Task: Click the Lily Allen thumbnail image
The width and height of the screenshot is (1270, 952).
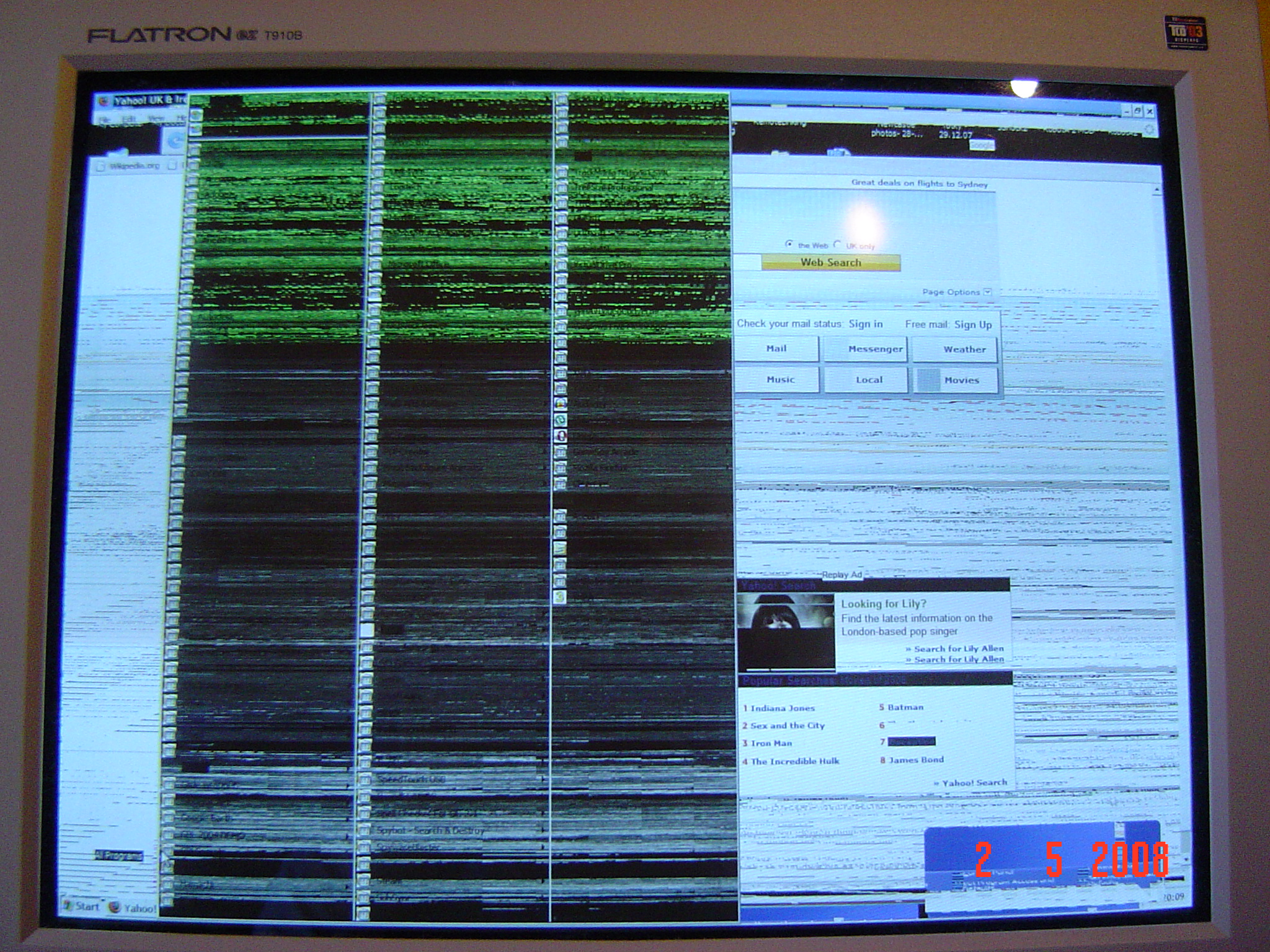Action: click(785, 630)
